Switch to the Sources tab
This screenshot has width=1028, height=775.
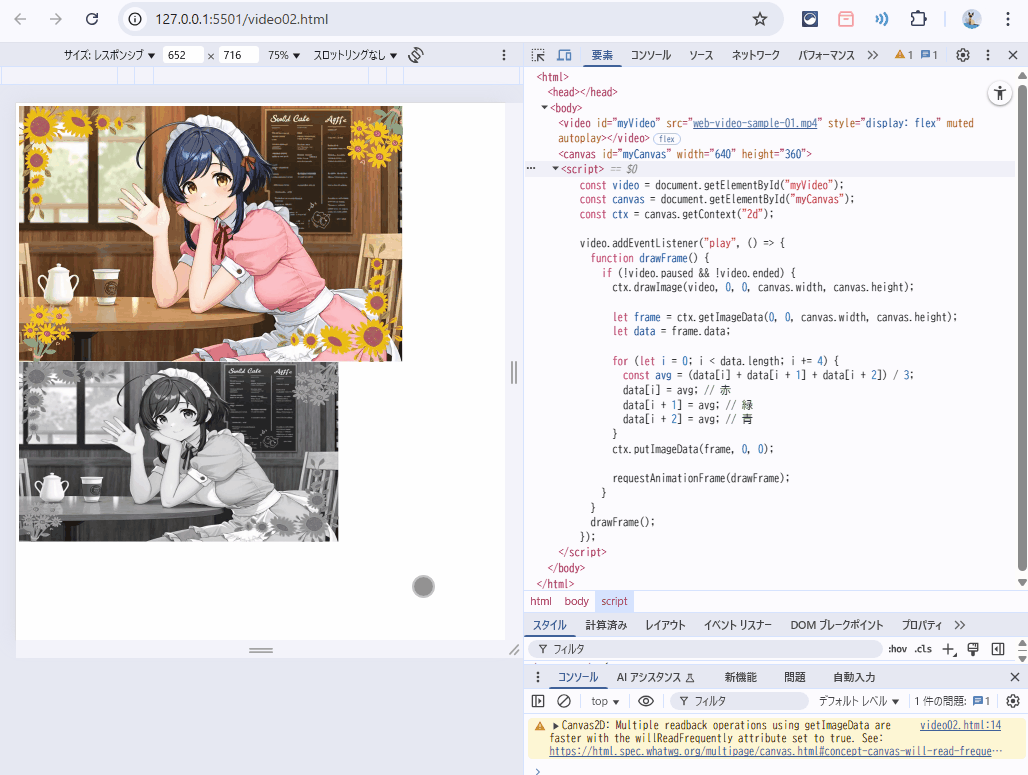(701, 55)
